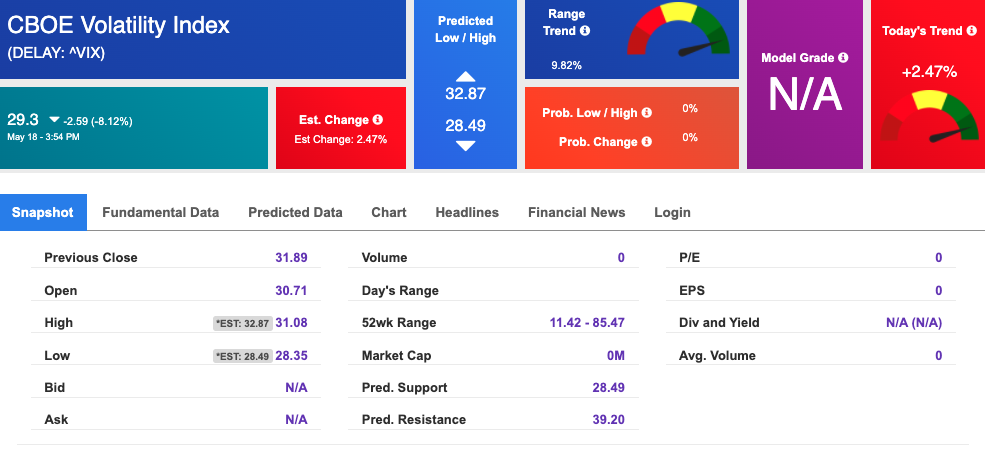985x476 pixels.
Task: Click the price change down triangle
Action: (54, 119)
